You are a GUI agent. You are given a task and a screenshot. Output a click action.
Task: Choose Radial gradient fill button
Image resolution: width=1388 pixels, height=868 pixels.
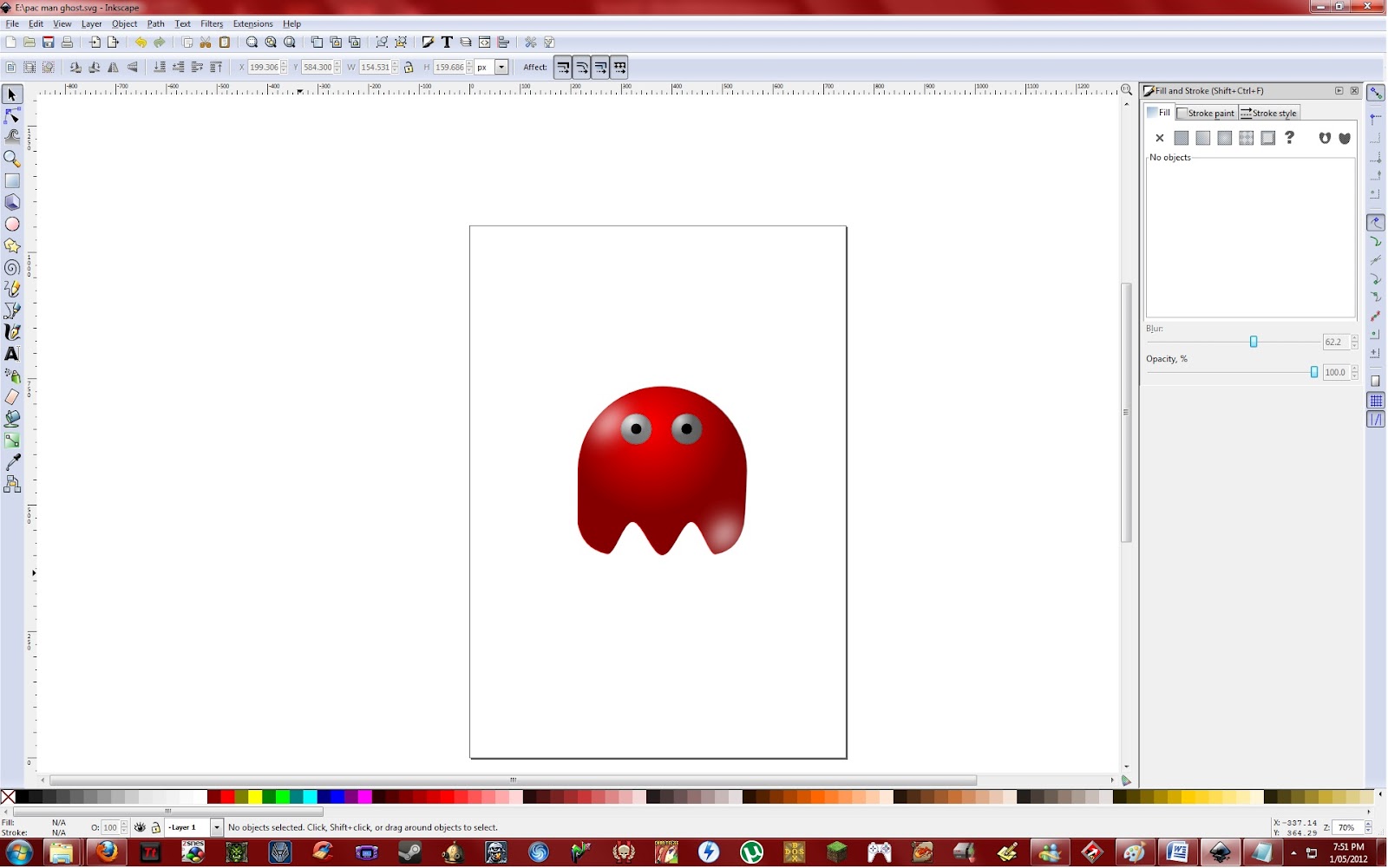point(1225,138)
